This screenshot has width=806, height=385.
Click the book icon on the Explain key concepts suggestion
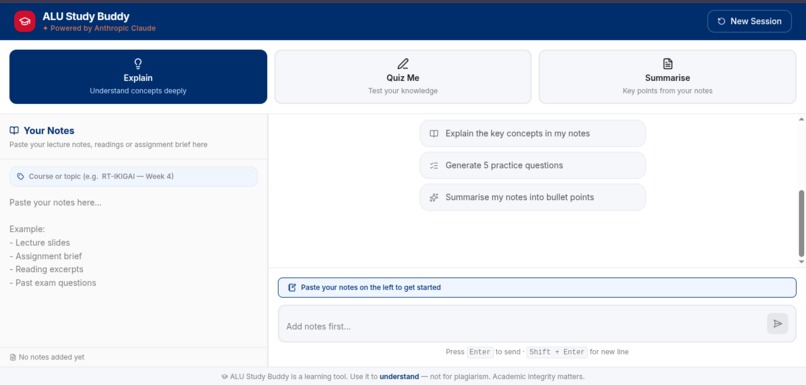434,134
